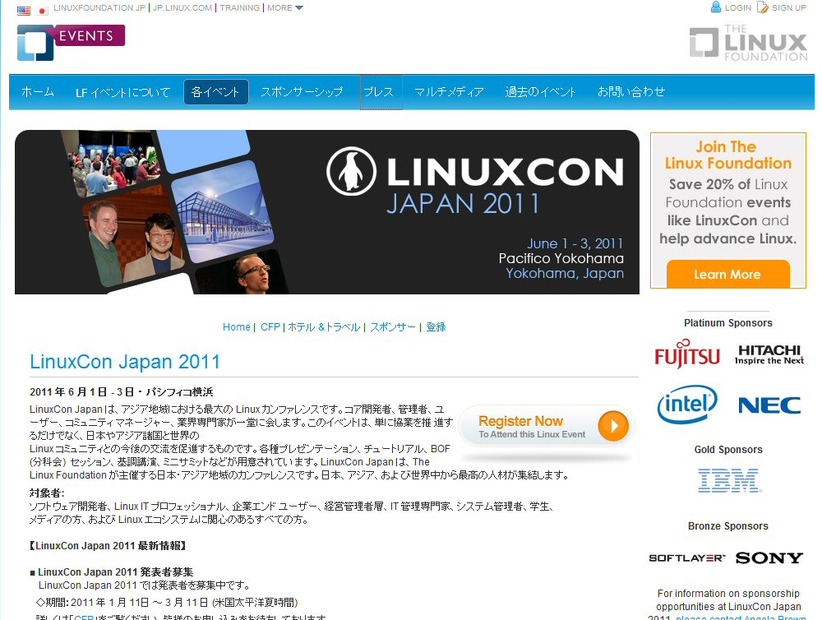Open the ホテル＆トラベル link
The width and height of the screenshot is (822, 620).
click(324, 327)
